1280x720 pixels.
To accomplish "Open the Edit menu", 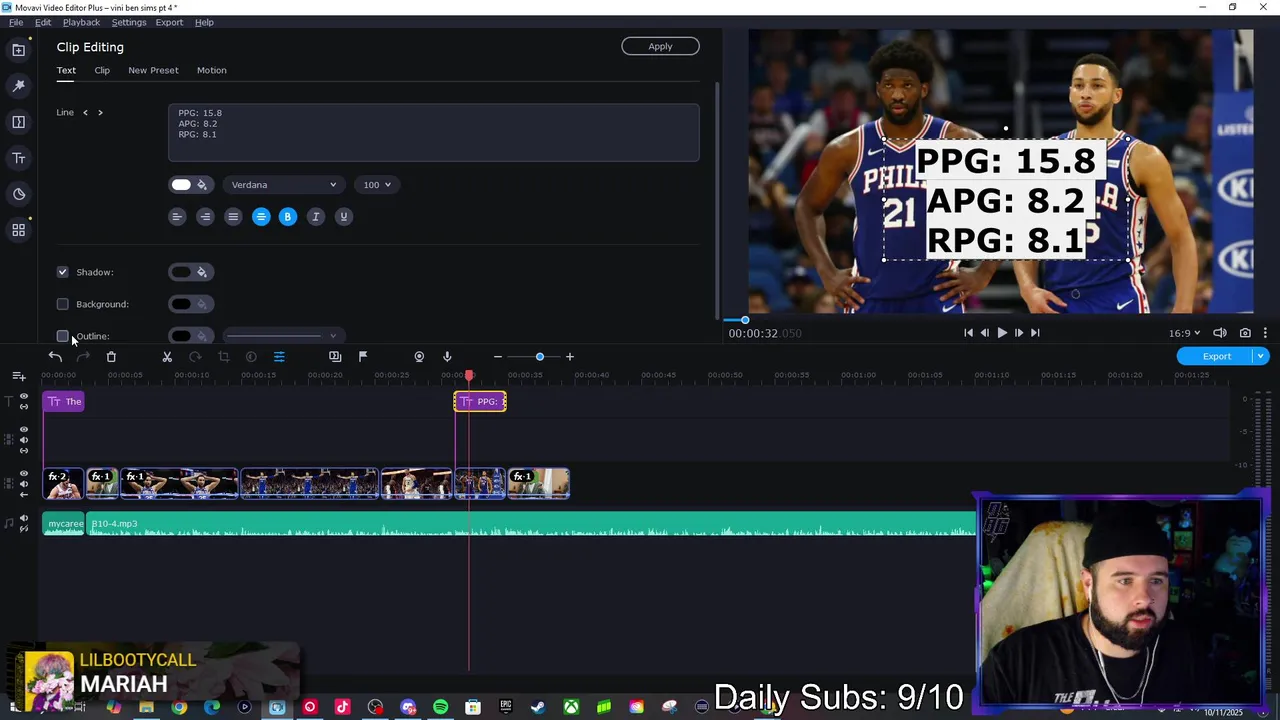I will pyautogui.click(x=43, y=22).
